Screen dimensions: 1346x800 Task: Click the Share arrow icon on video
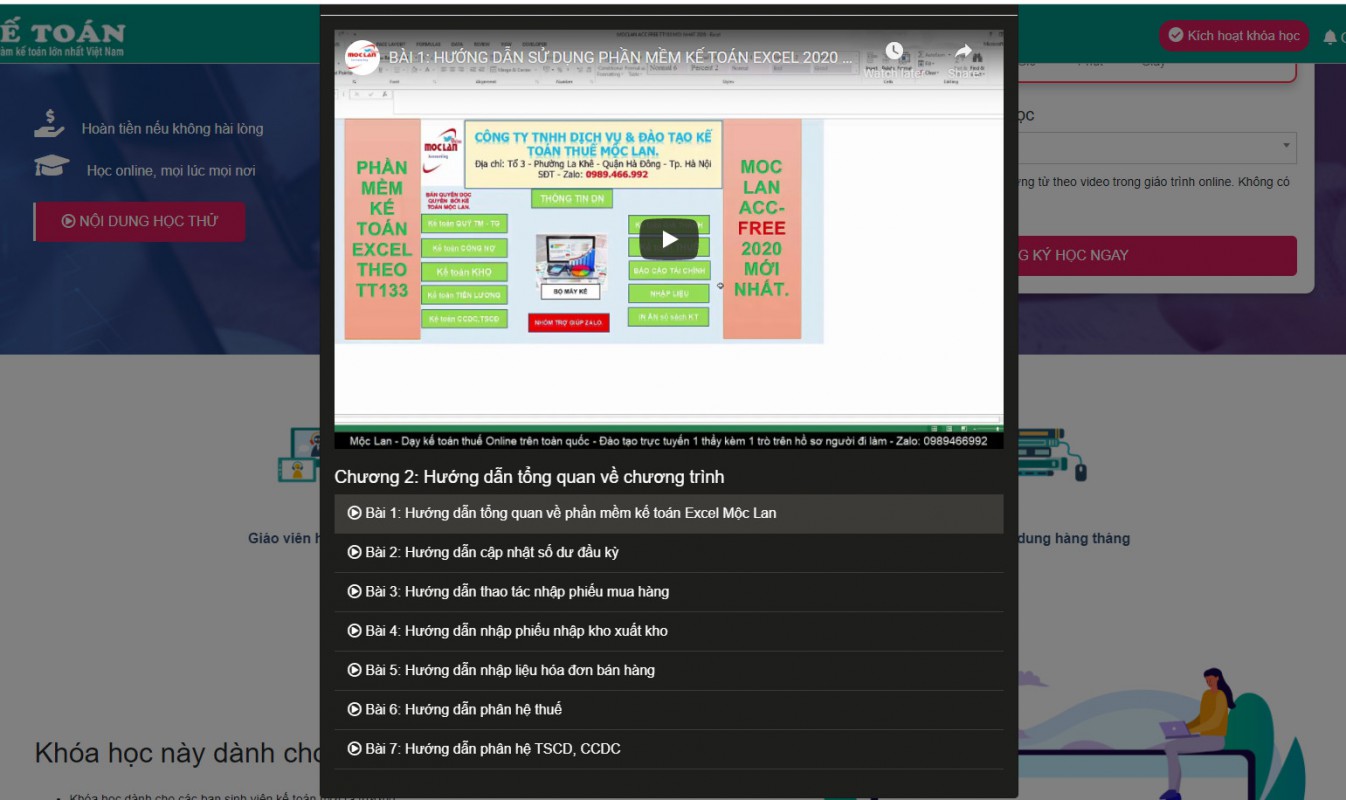[963, 52]
